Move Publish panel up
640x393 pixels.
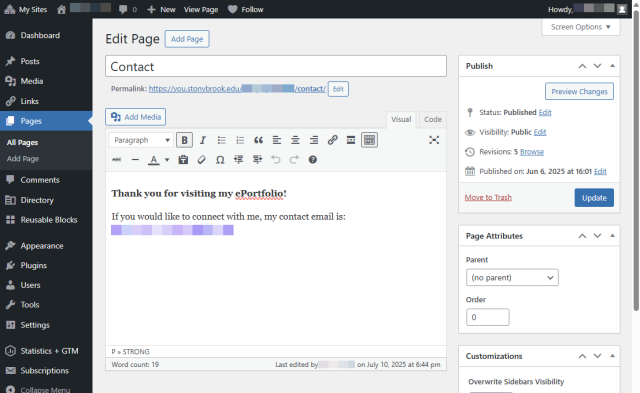point(582,66)
